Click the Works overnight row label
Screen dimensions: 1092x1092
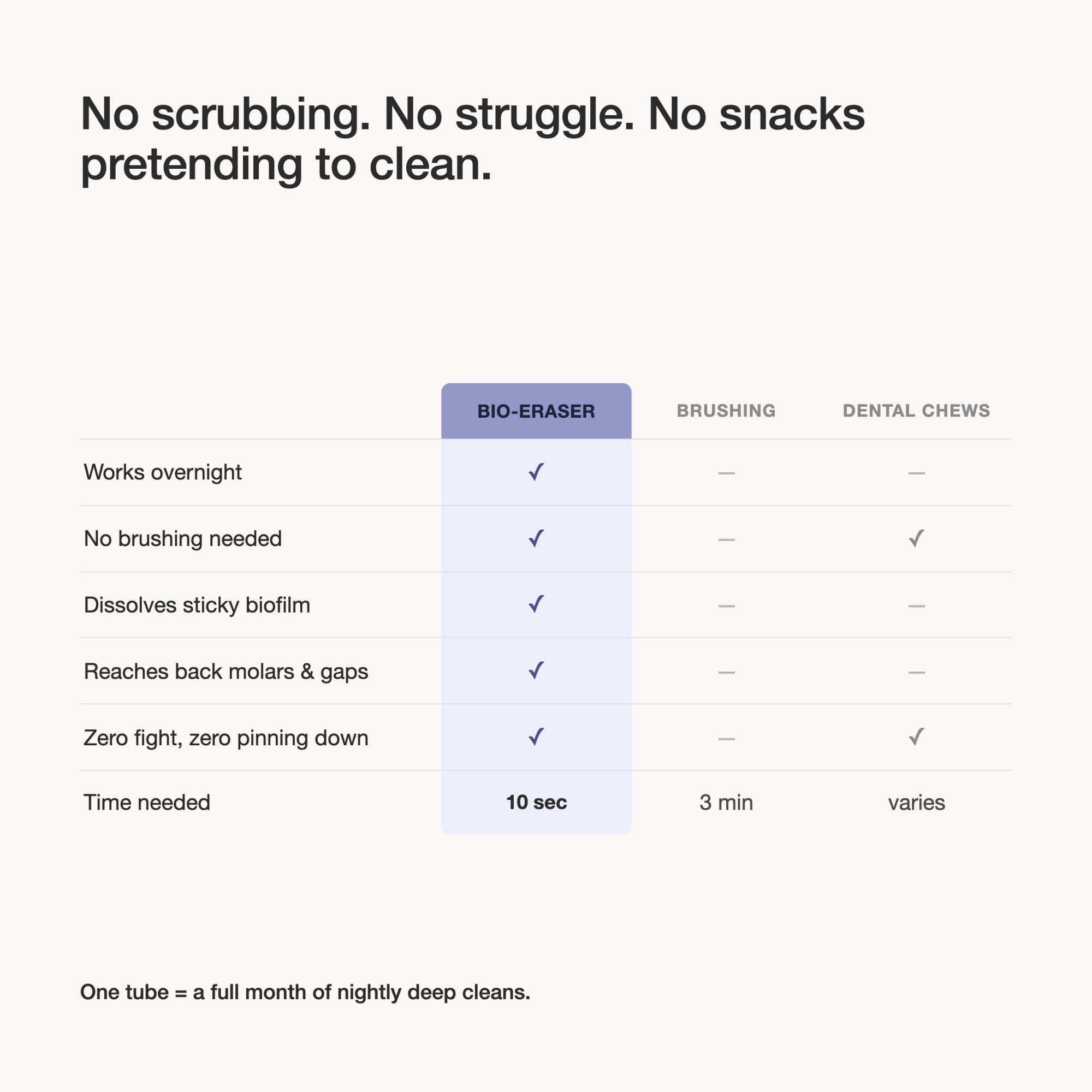coord(163,472)
